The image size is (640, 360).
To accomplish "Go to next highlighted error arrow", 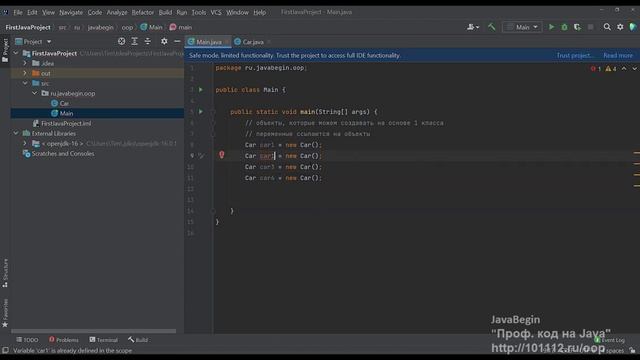I will point(634,69).
